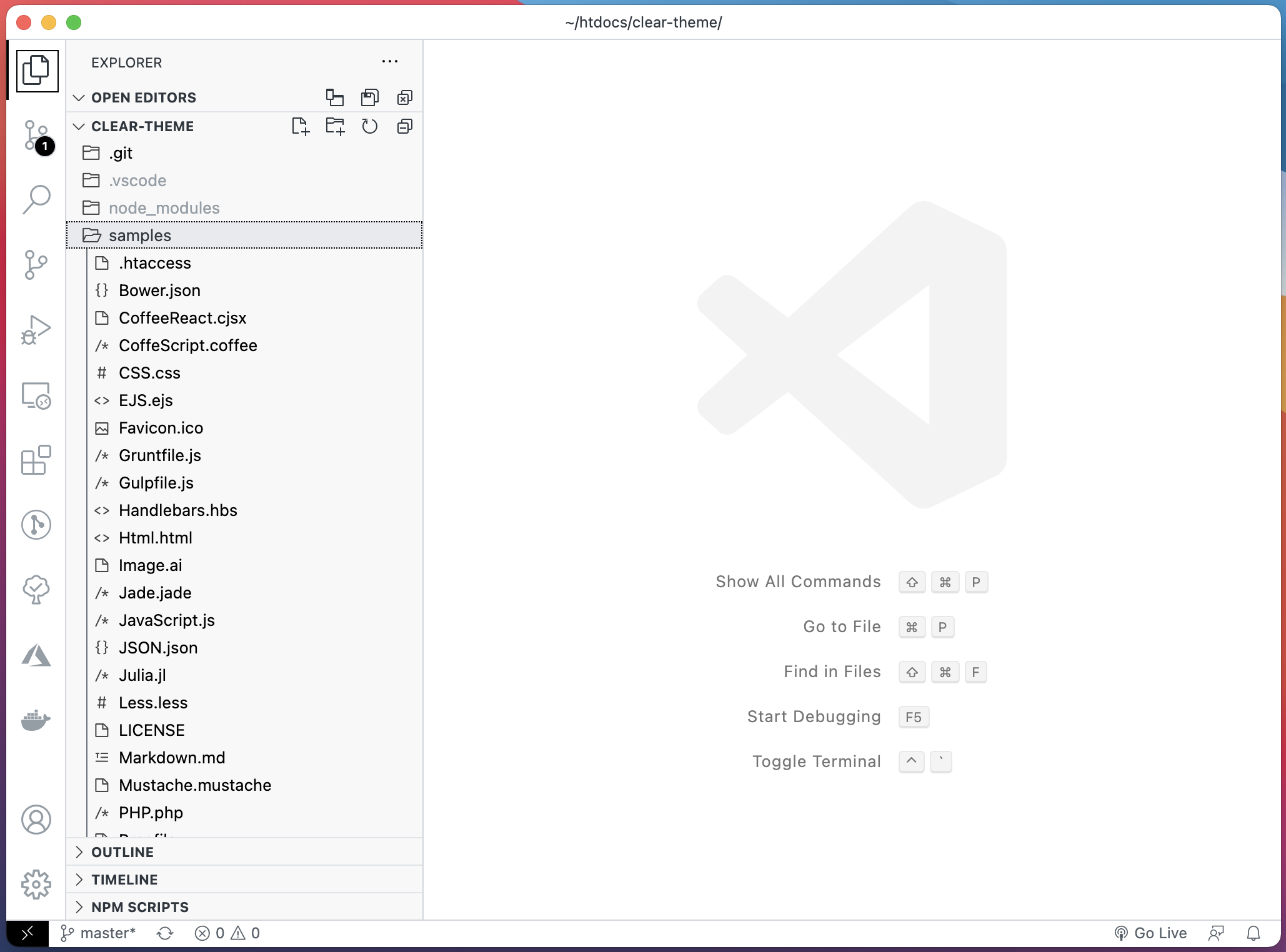Click New File icon in CLEAR-THEME header

(x=301, y=127)
